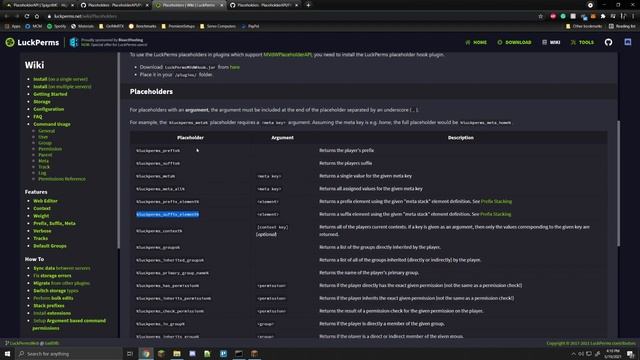
Task: Go to DOWNLOAD in site navigation
Action: [x=514, y=42]
